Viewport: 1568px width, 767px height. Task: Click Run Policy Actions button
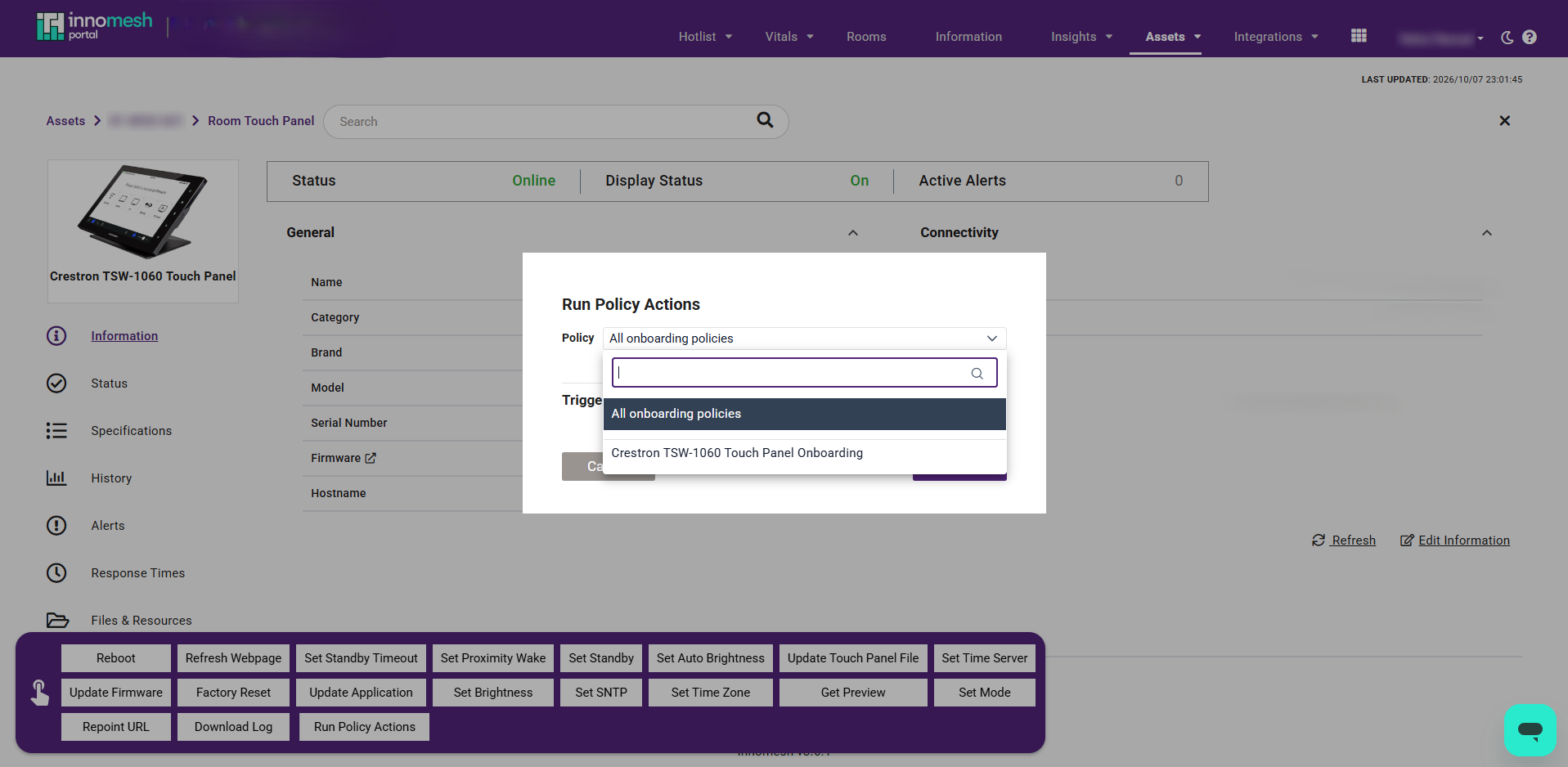[x=365, y=727]
